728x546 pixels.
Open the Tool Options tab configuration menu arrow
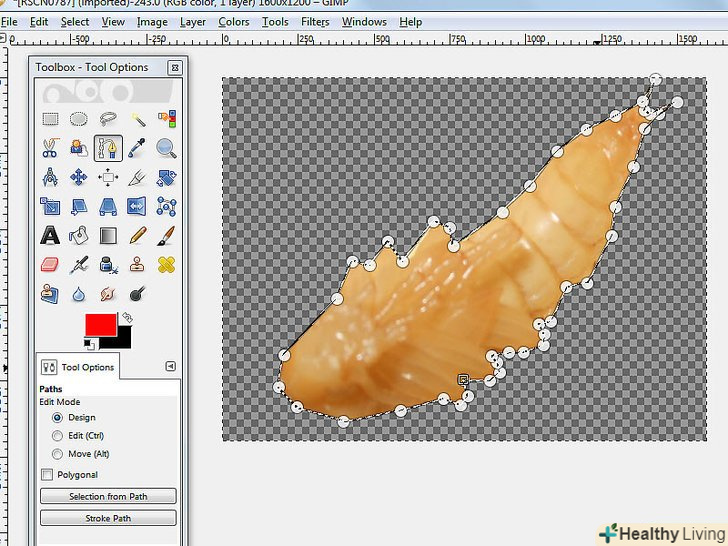(x=170, y=366)
